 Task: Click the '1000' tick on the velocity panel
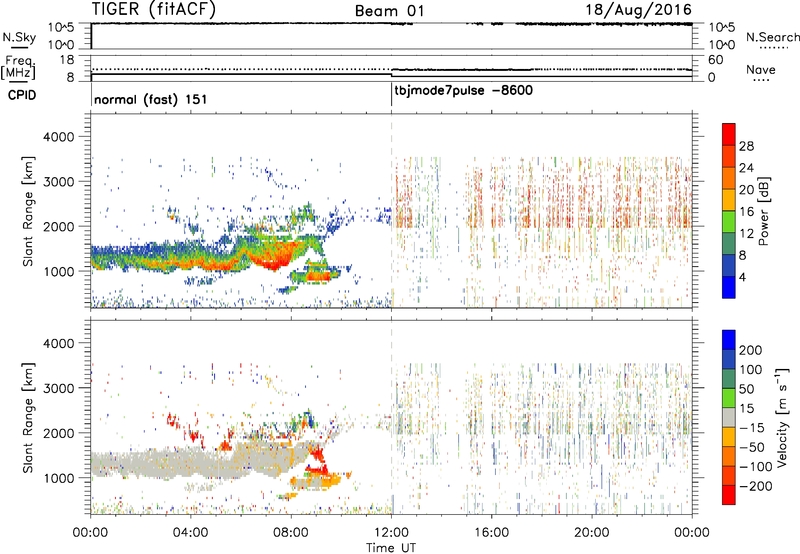click(58, 478)
